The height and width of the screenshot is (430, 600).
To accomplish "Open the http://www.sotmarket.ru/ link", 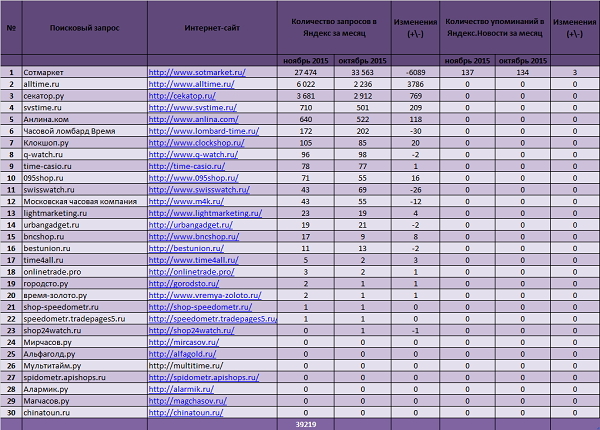I will point(197,72).
